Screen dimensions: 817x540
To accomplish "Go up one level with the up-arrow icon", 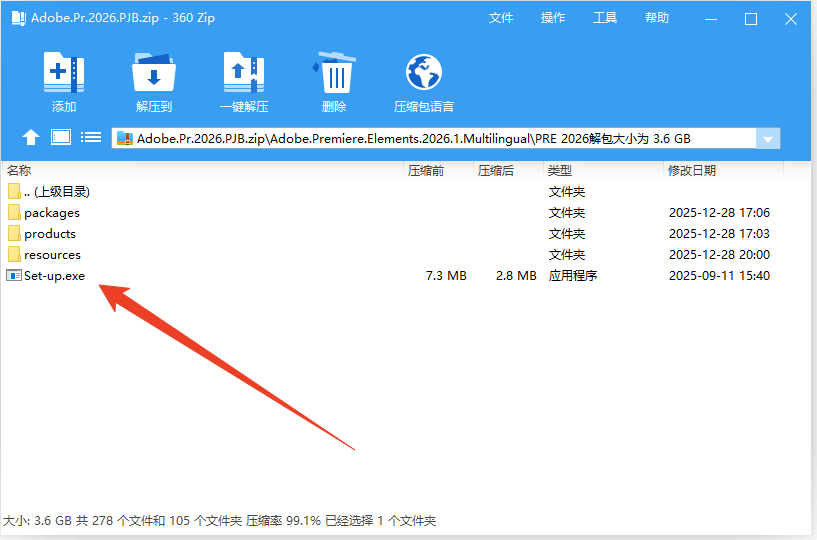I will [x=31, y=138].
